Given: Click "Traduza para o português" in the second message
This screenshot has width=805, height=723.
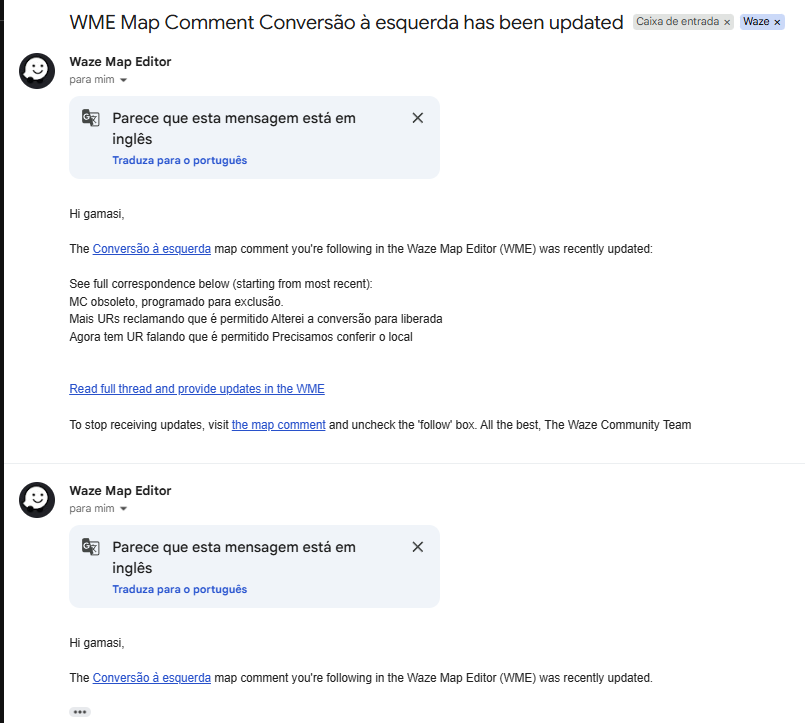Looking at the screenshot, I should pyautogui.click(x=179, y=589).
